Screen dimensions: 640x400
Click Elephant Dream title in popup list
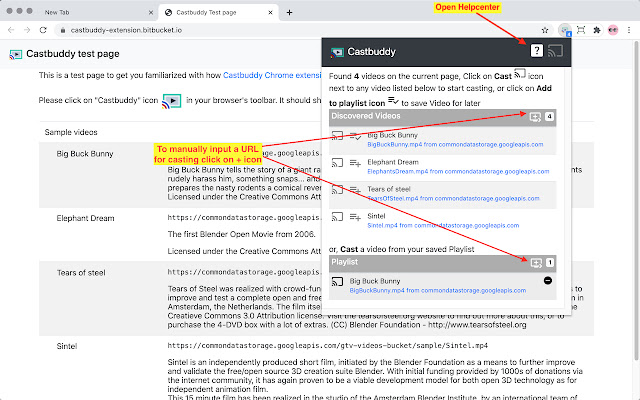(x=393, y=162)
